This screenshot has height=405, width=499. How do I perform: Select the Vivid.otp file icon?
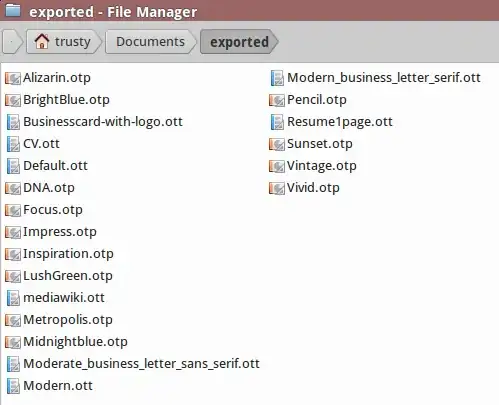[x=277, y=188]
